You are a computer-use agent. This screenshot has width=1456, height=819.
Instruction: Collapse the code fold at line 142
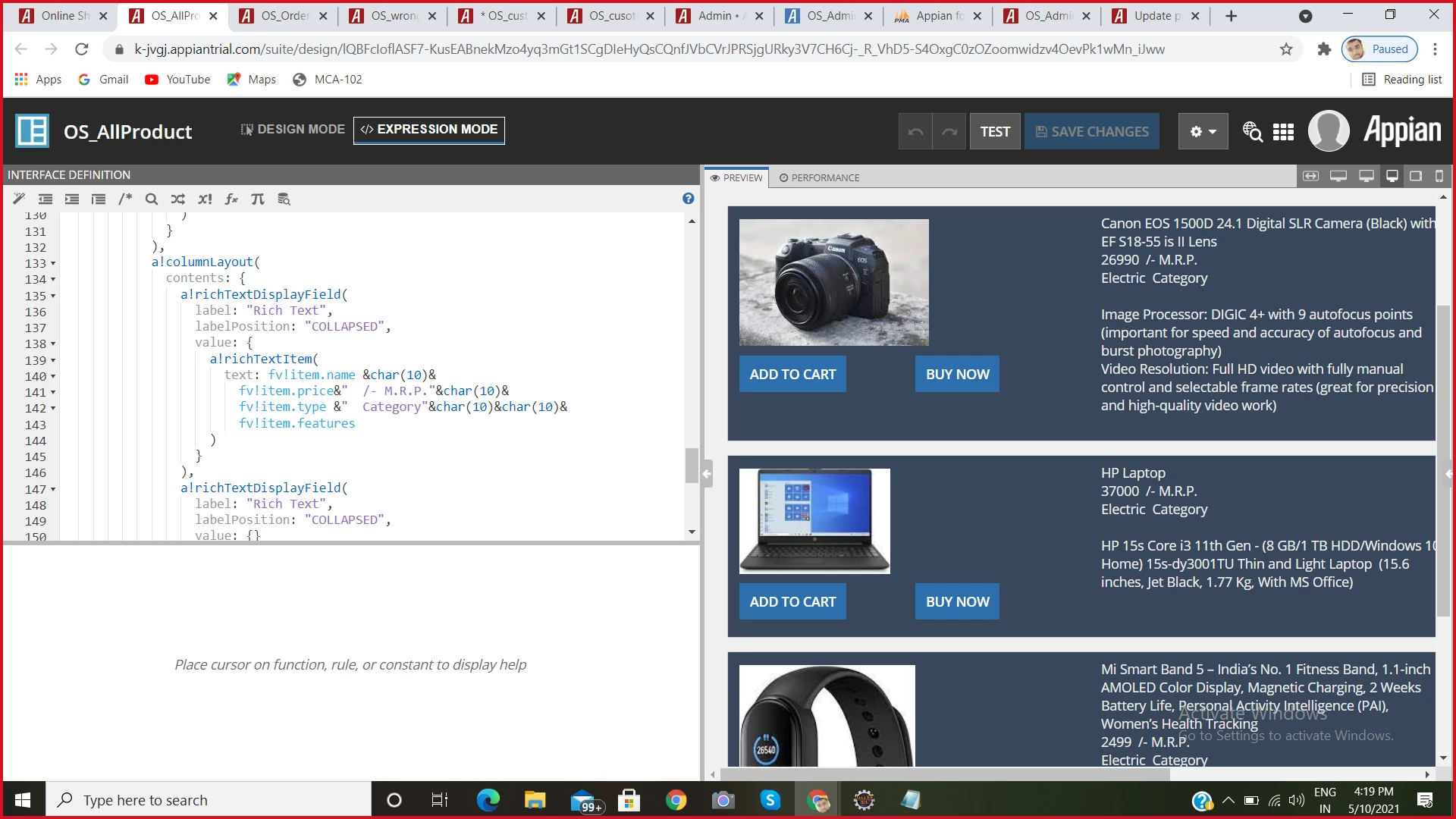(53, 409)
